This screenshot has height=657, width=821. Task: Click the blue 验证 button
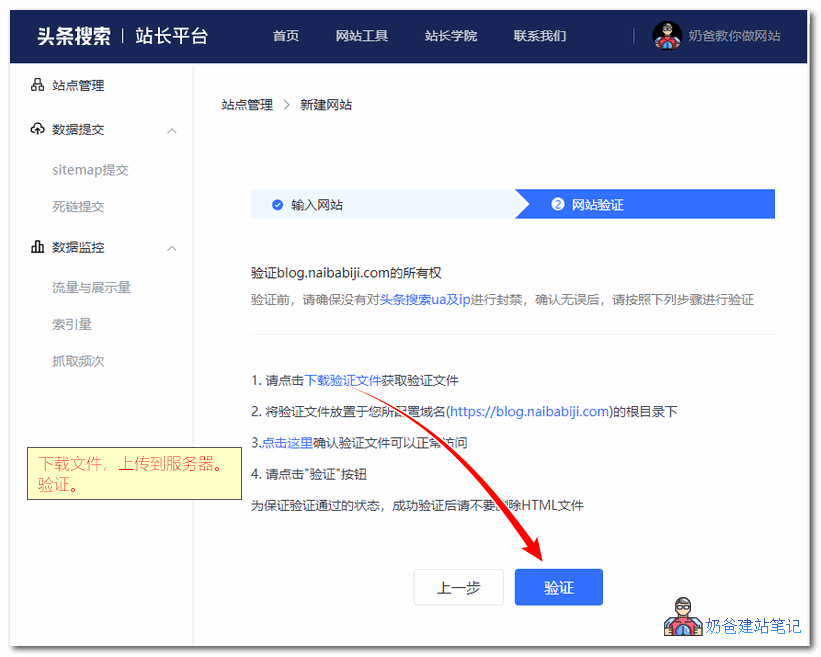coord(558,587)
